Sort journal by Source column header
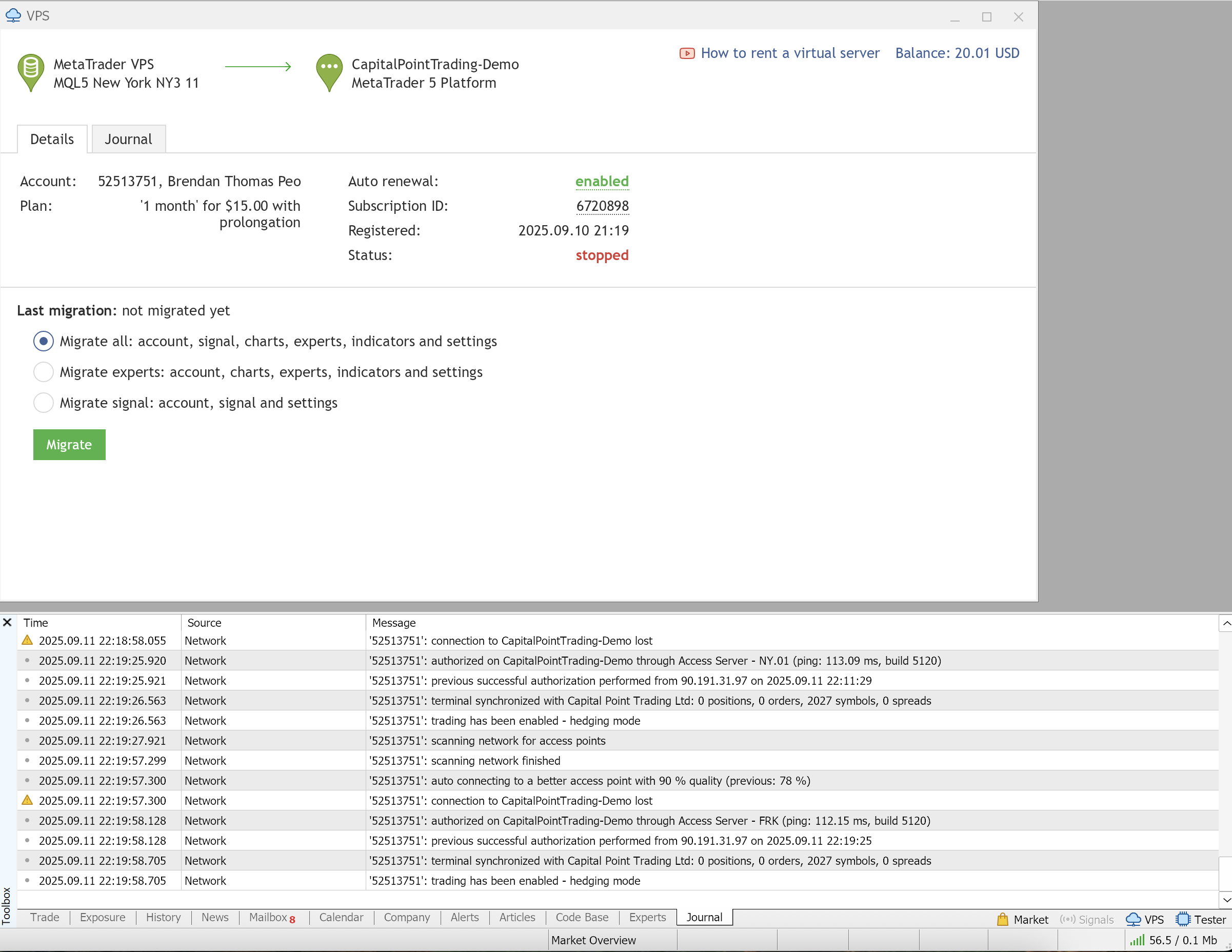 [273, 623]
